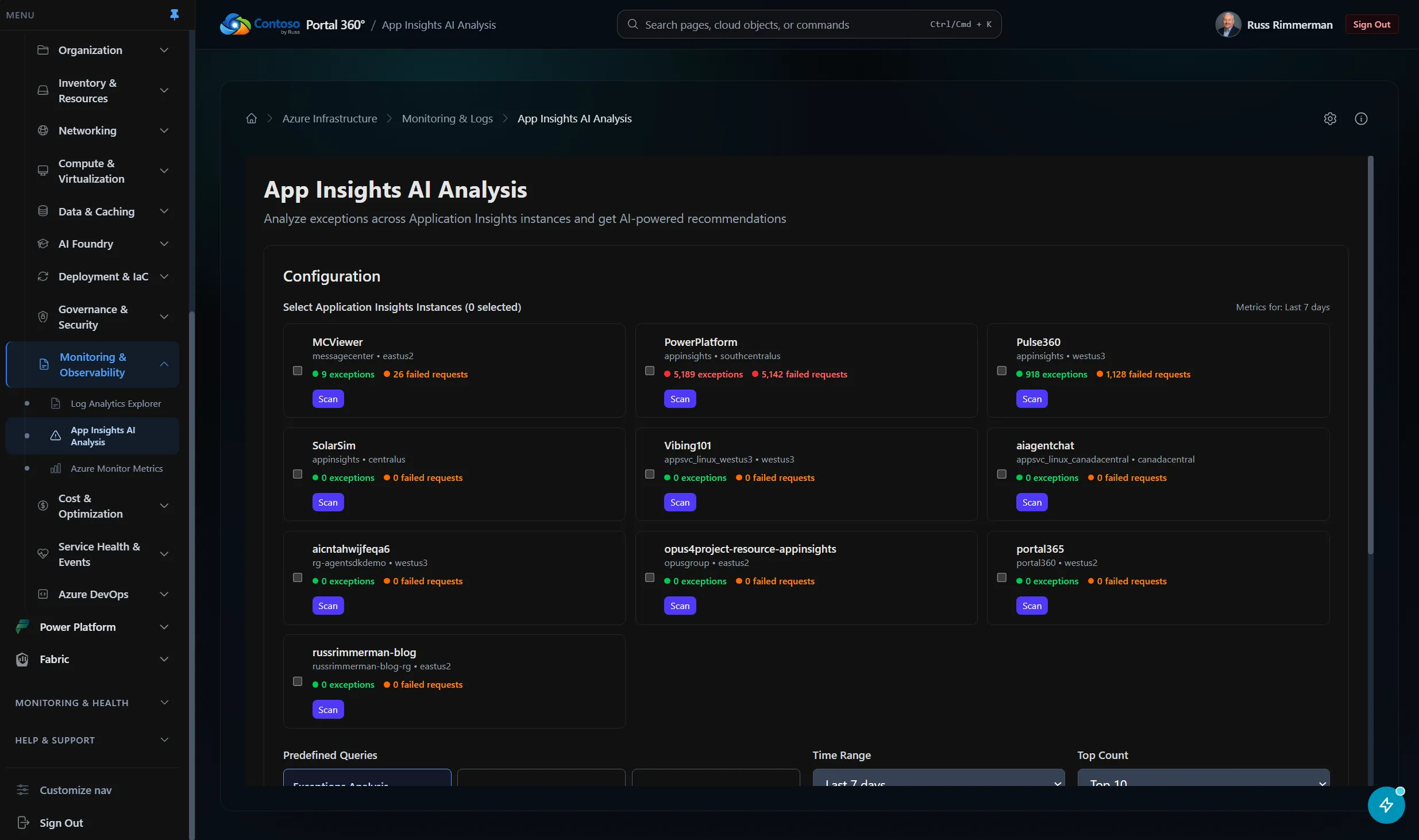Check the PowerPlatform instance checkbox
The height and width of the screenshot is (840, 1419).
[x=650, y=371]
